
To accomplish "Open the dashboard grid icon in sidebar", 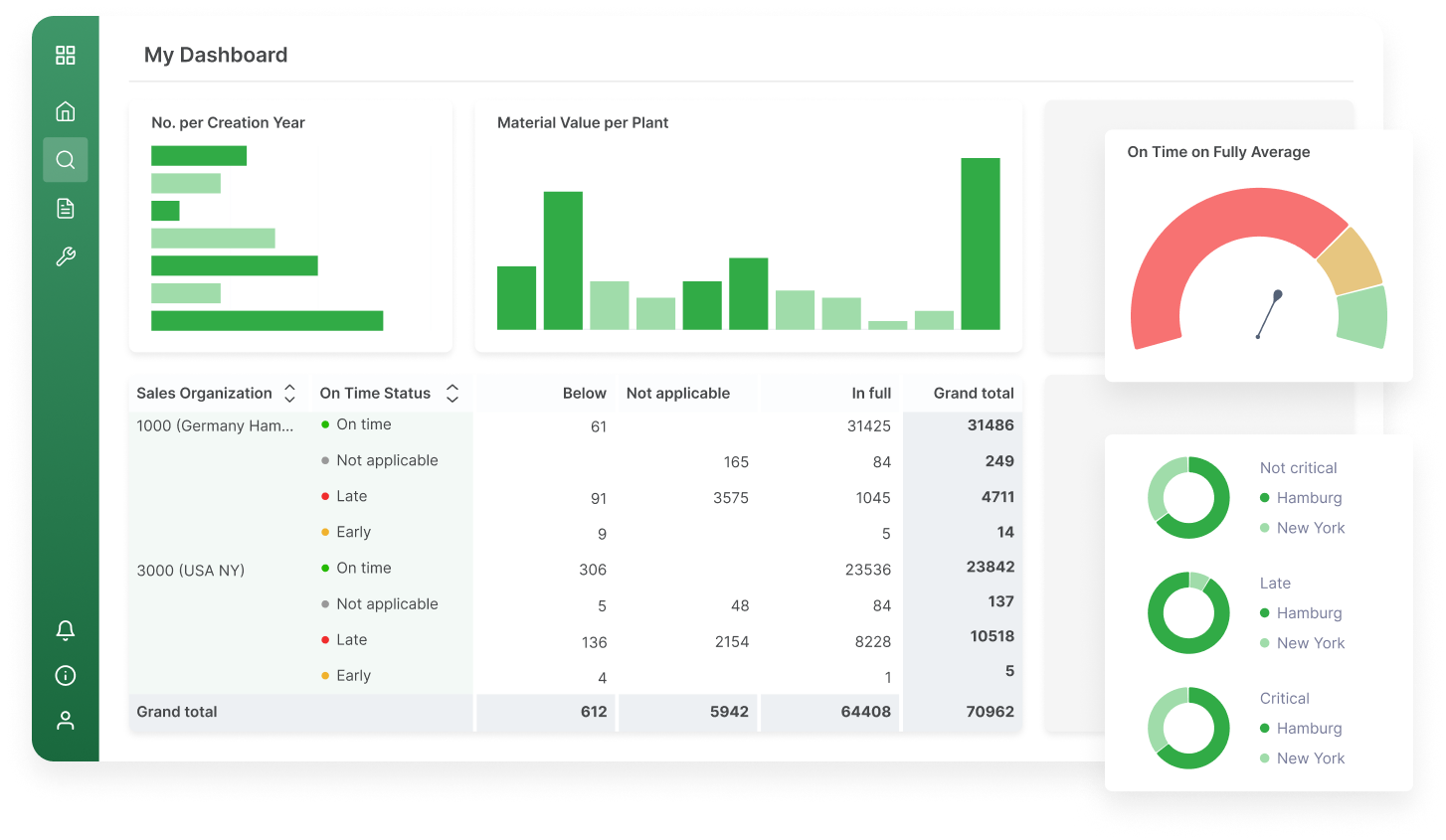I will click(x=66, y=56).
